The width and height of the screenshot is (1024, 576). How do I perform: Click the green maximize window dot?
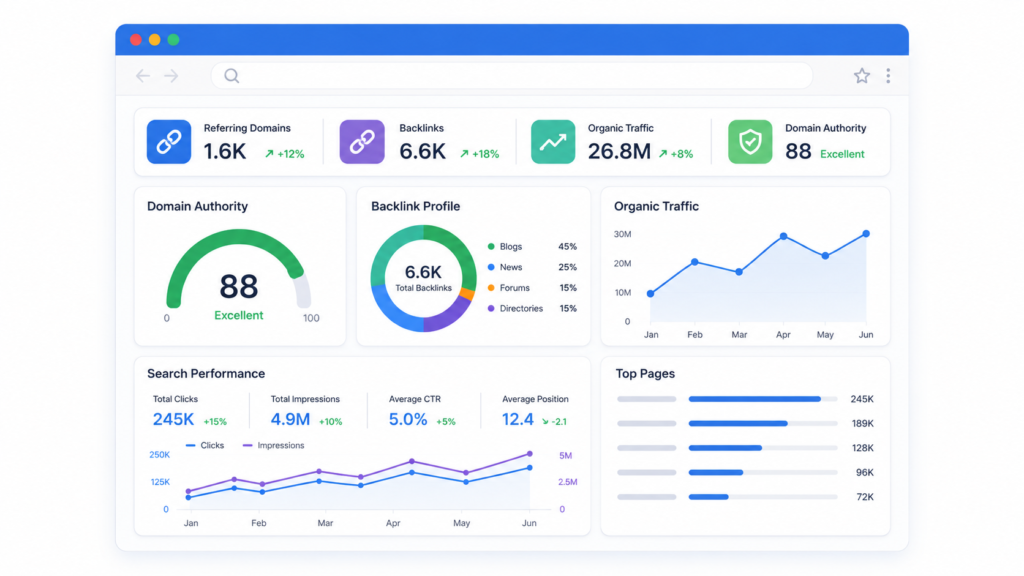pos(173,40)
